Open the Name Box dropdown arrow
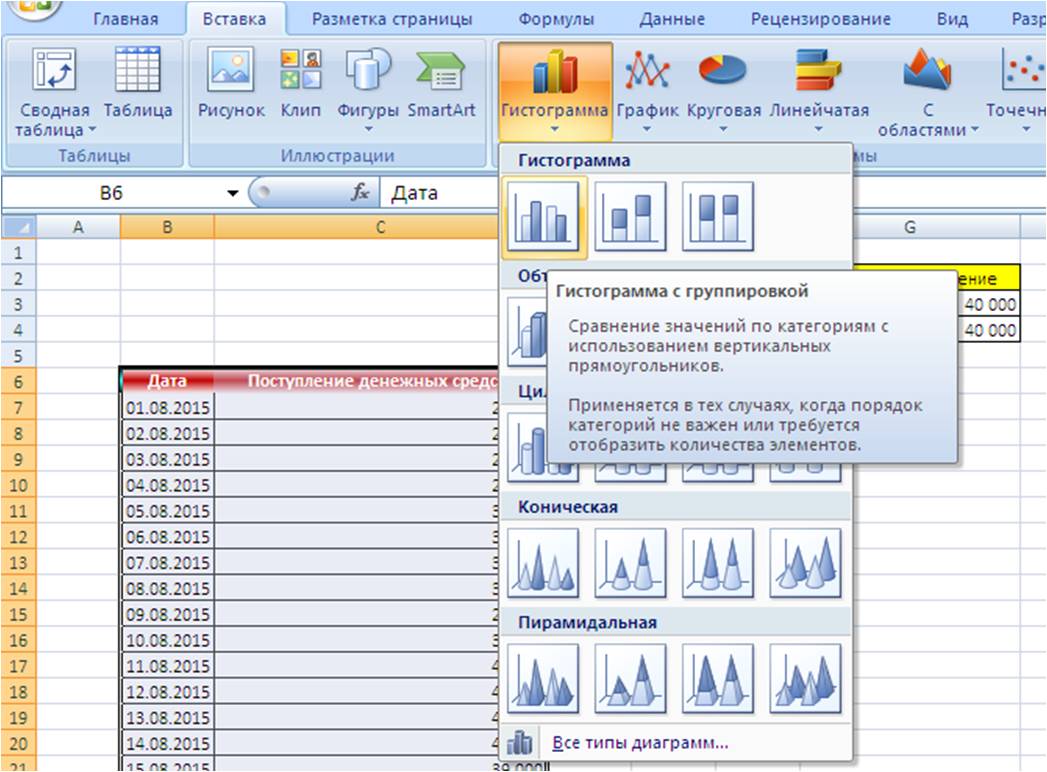1047x772 pixels. [233, 193]
